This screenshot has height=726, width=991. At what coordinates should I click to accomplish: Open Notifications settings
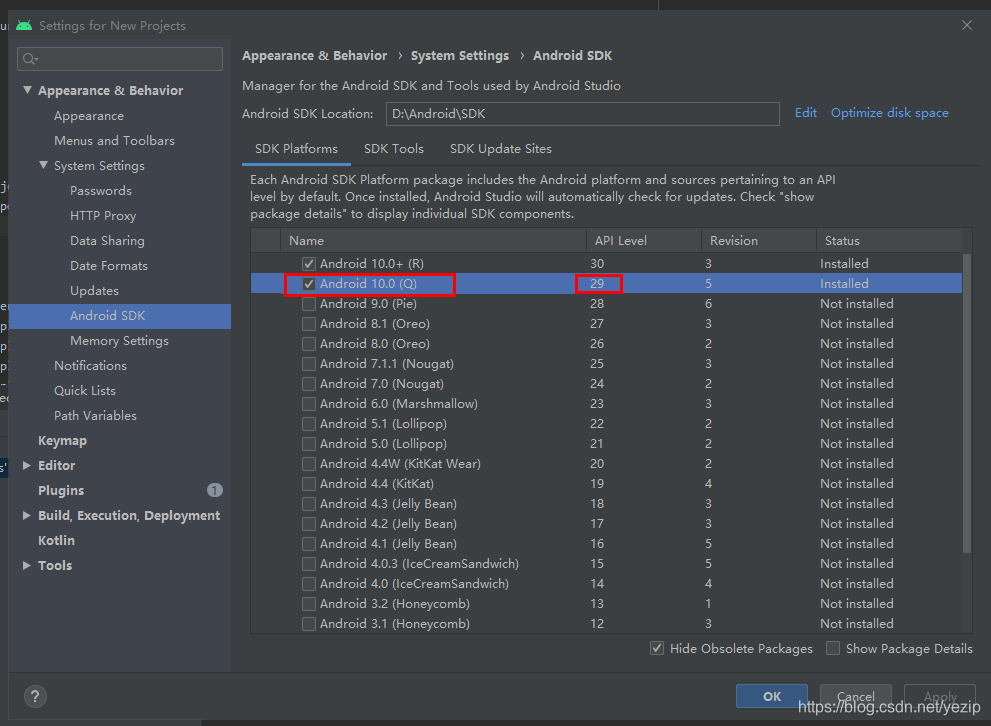(x=90, y=366)
